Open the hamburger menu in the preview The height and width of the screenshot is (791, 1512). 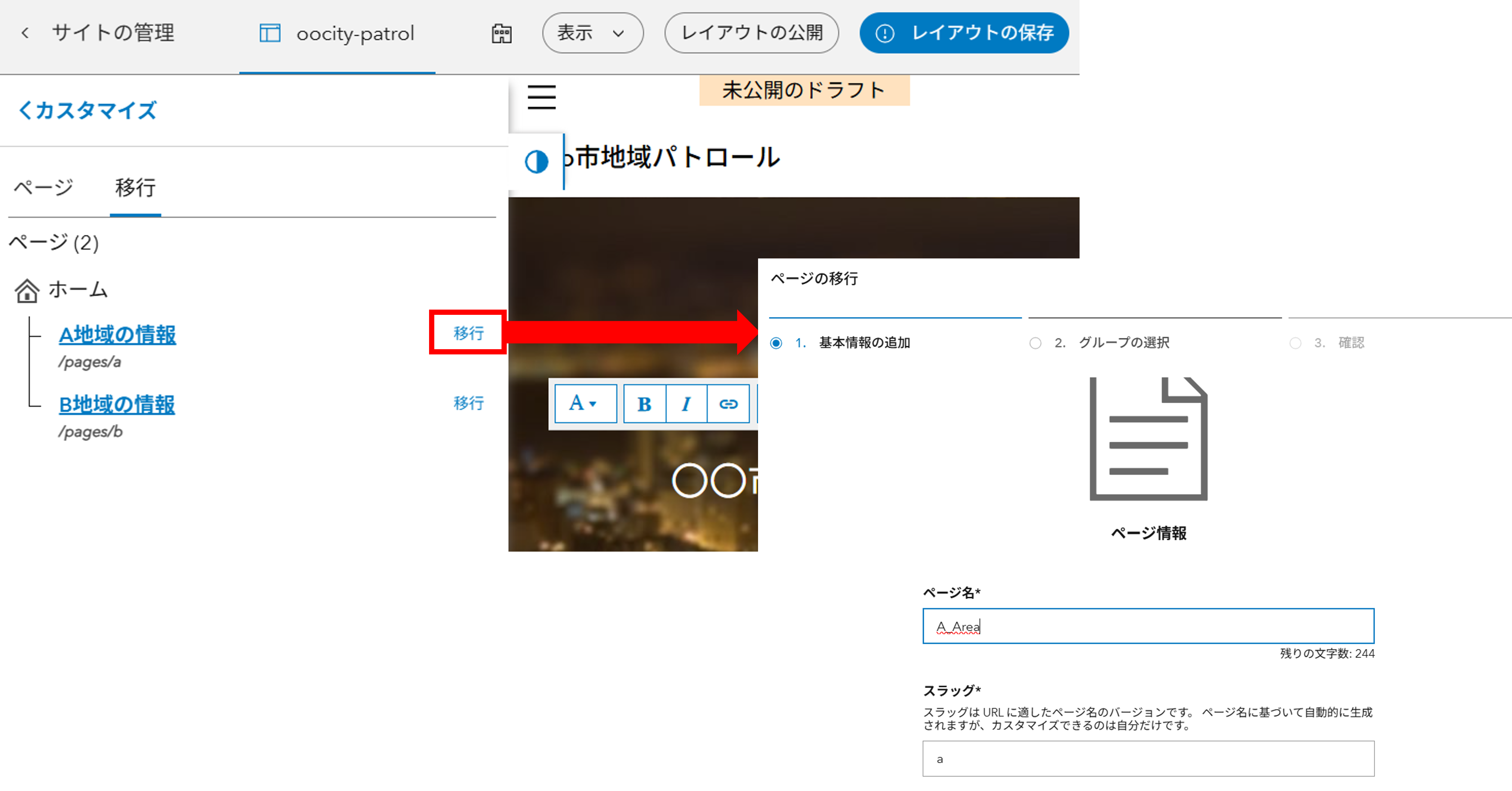pyautogui.click(x=541, y=97)
